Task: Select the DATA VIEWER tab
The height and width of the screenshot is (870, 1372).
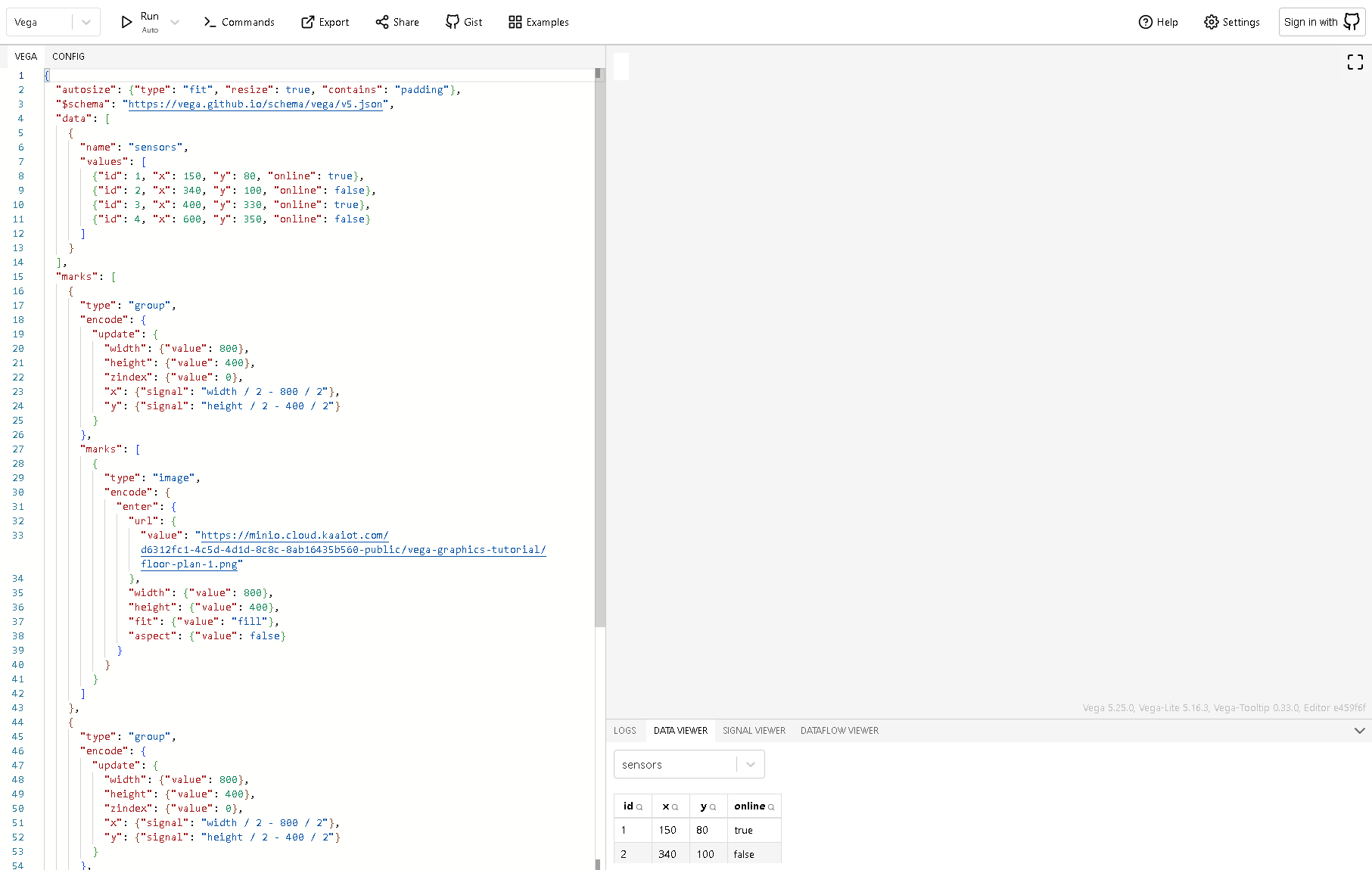Action: click(680, 731)
